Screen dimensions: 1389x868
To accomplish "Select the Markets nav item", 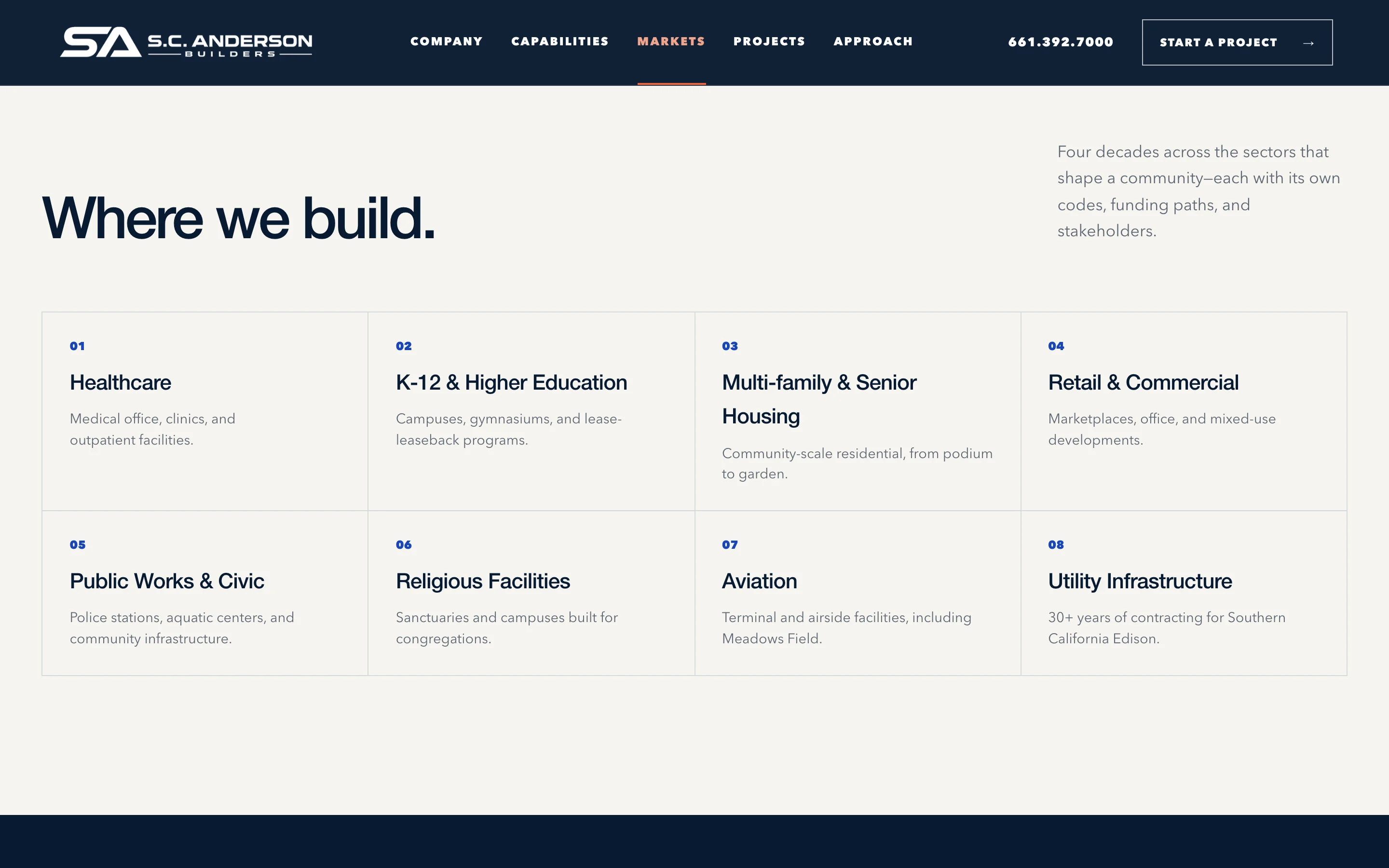I will [x=671, y=41].
